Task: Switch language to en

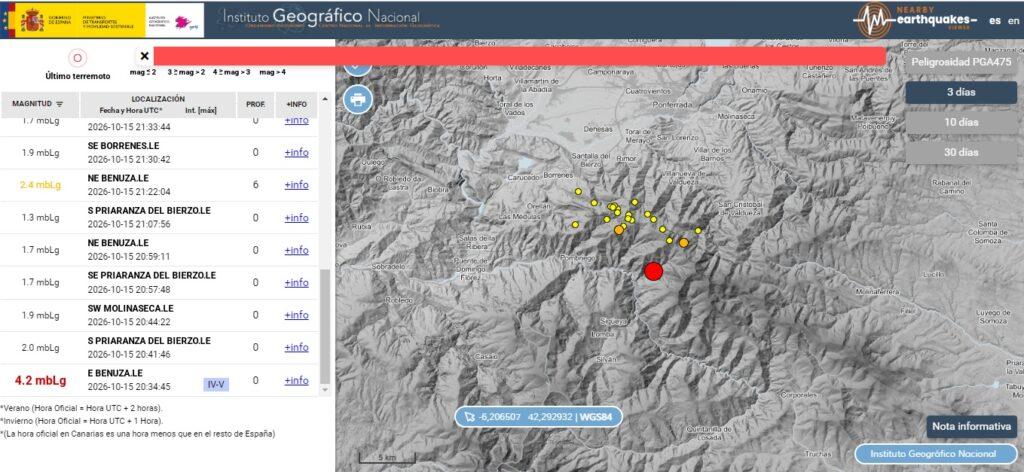Action: pos(1013,20)
